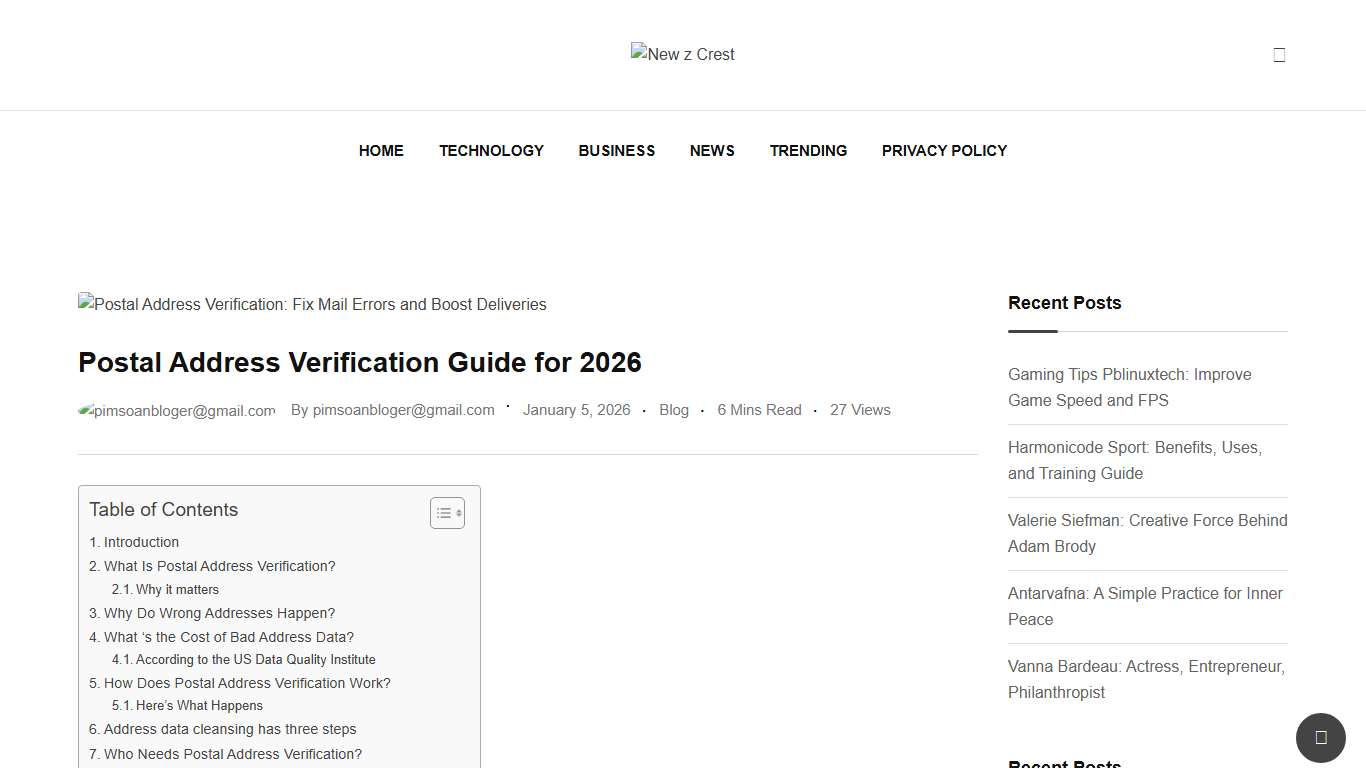Image resolution: width=1366 pixels, height=768 pixels.
Task: Open the HOME menu item
Action: click(381, 151)
